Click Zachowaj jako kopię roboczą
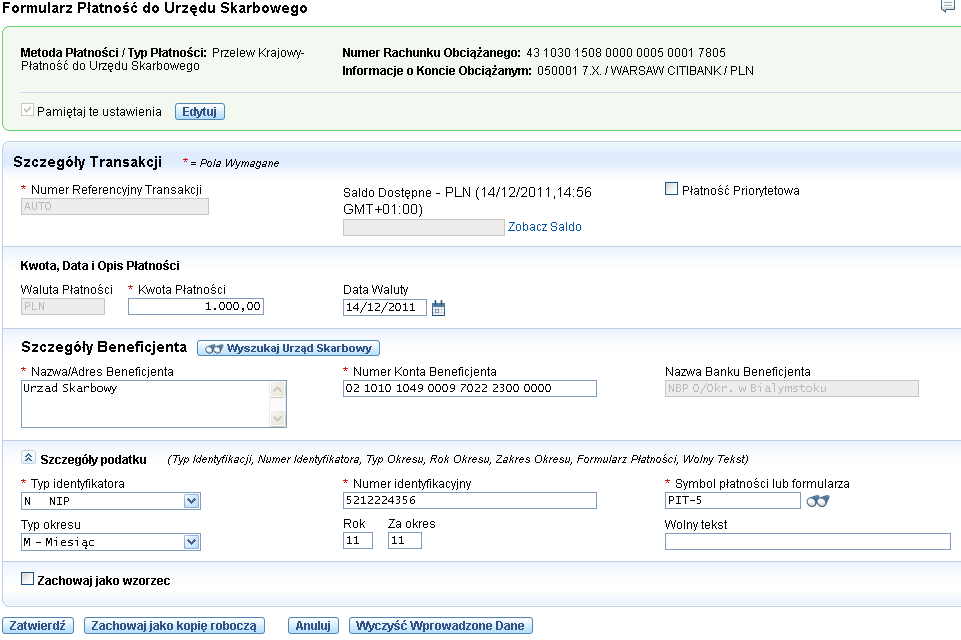 (x=174, y=625)
